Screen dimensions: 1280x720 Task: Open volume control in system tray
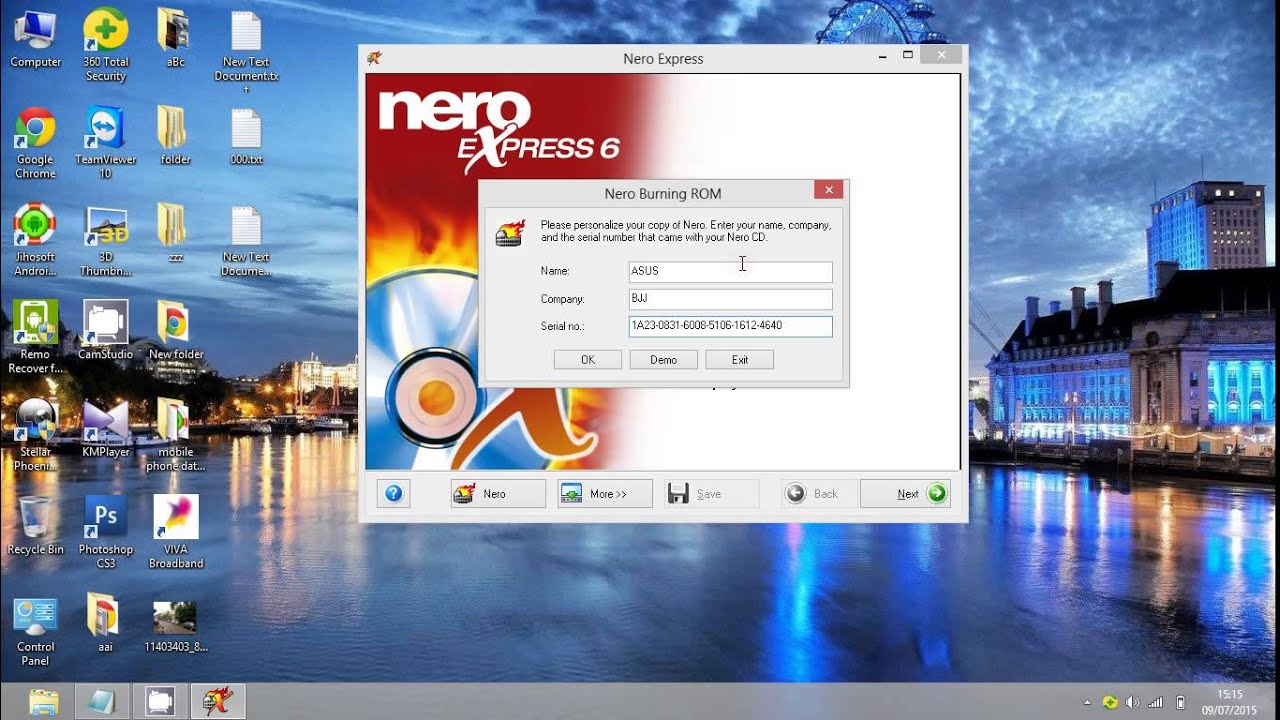[x=1133, y=702]
